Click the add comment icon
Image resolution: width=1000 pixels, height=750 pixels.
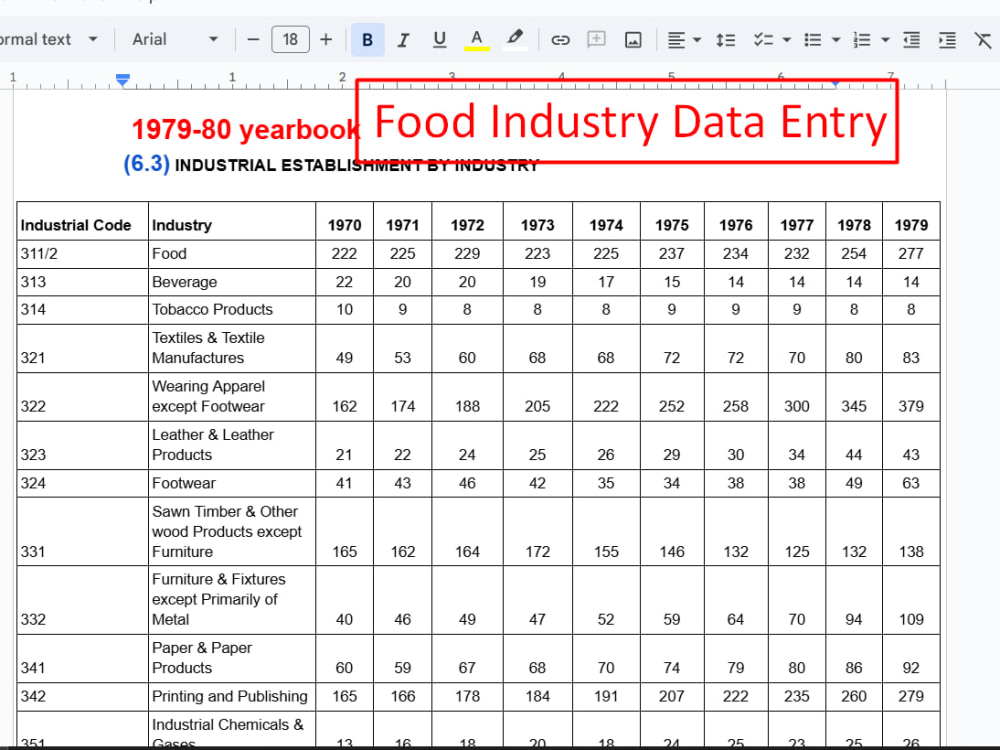[596, 40]
